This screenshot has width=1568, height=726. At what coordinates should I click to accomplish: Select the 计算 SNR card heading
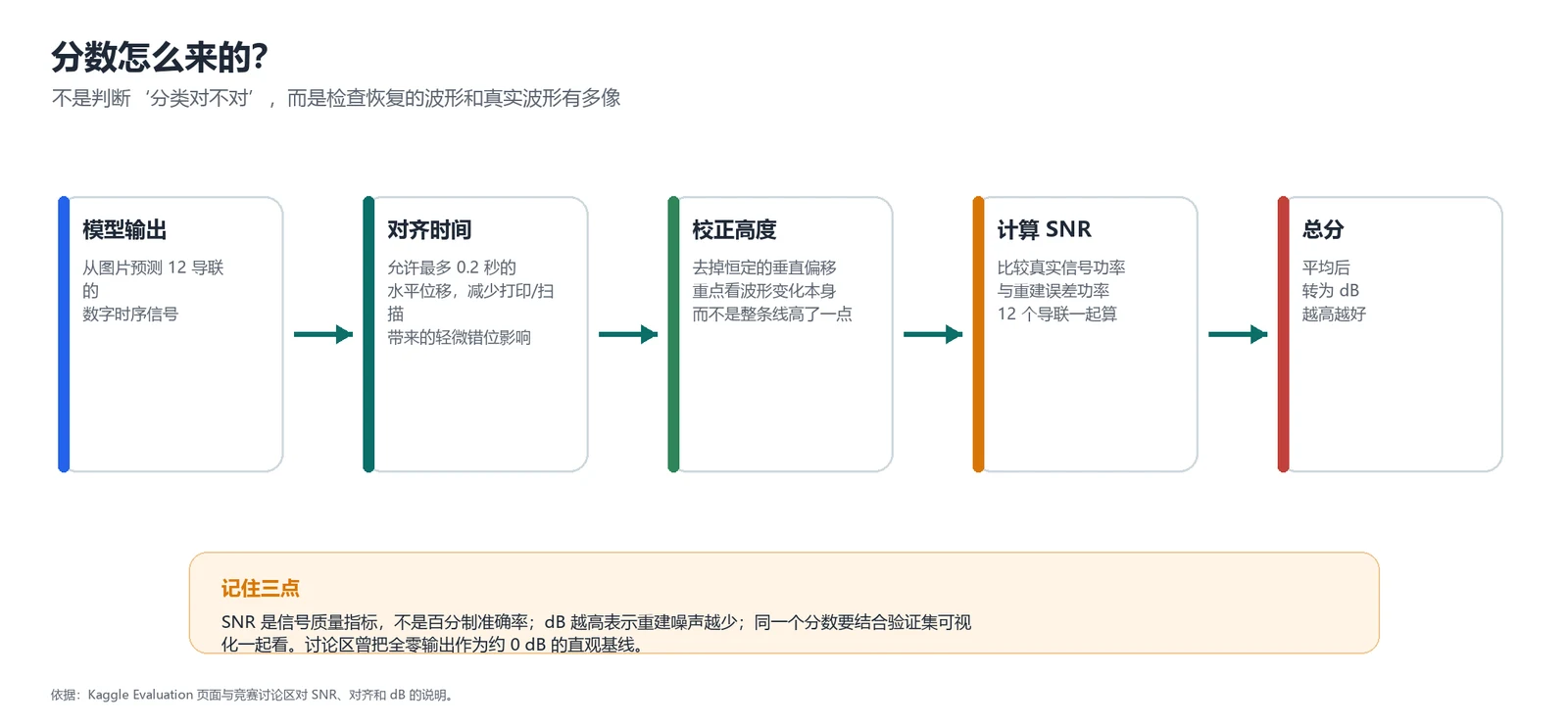coord(1044,229)
